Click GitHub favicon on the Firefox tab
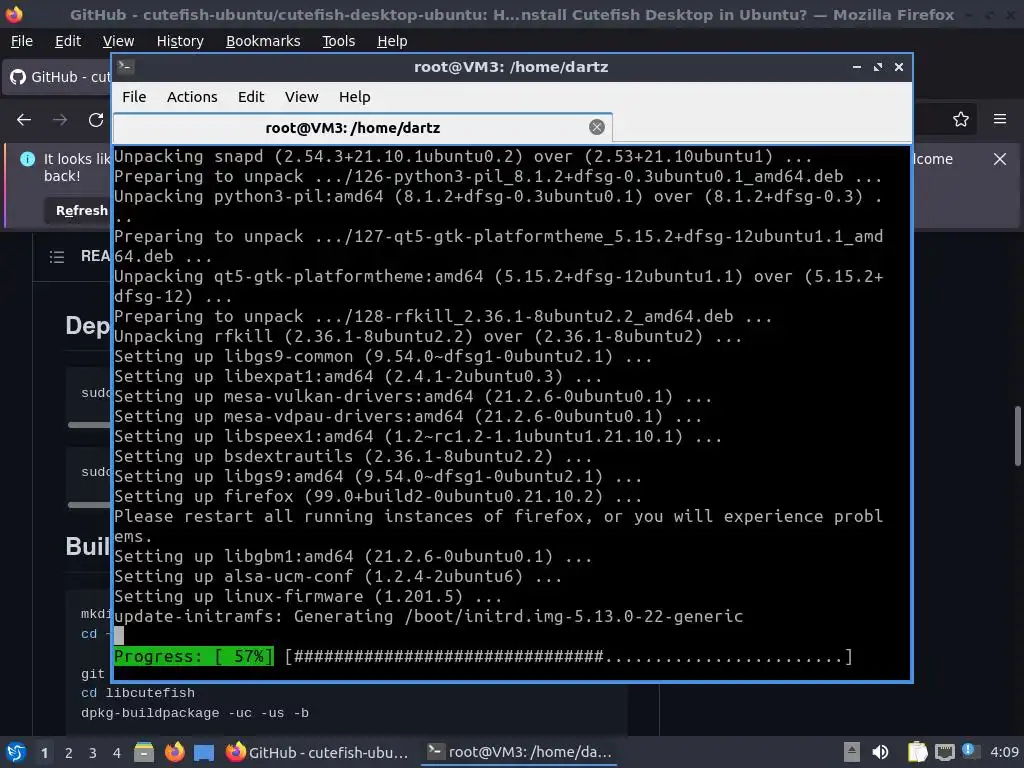Screen dimensions: 1024x768 click(18, 77)
